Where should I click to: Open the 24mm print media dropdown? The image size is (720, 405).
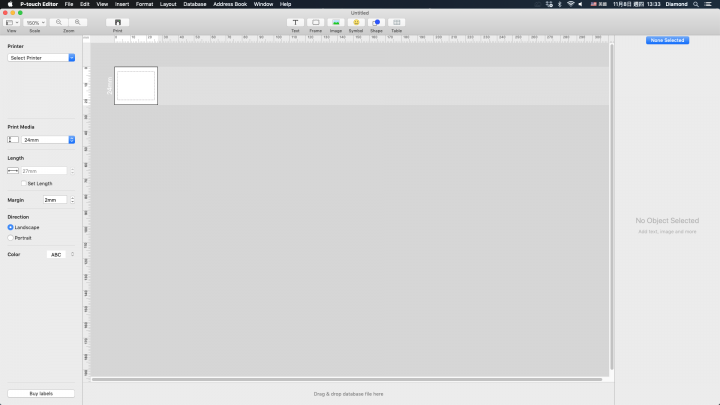(48, 140)
